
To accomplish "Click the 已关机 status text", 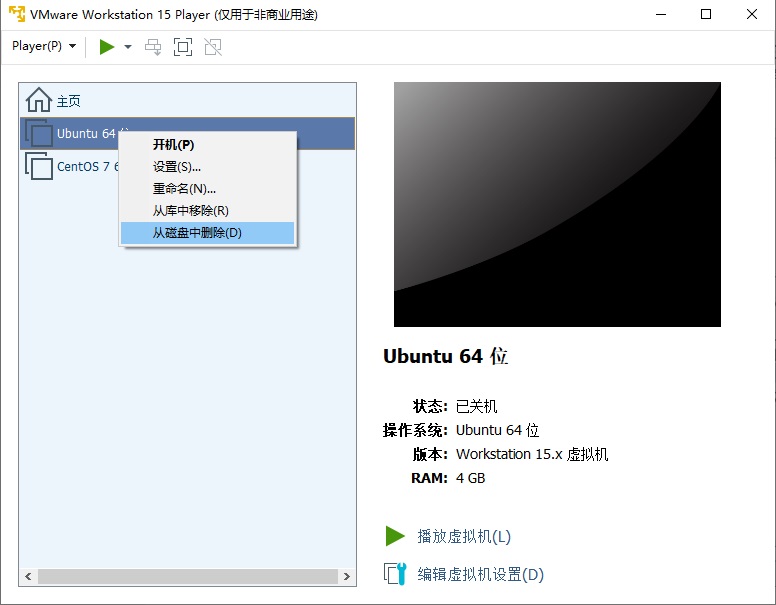I will coord(476,406).
